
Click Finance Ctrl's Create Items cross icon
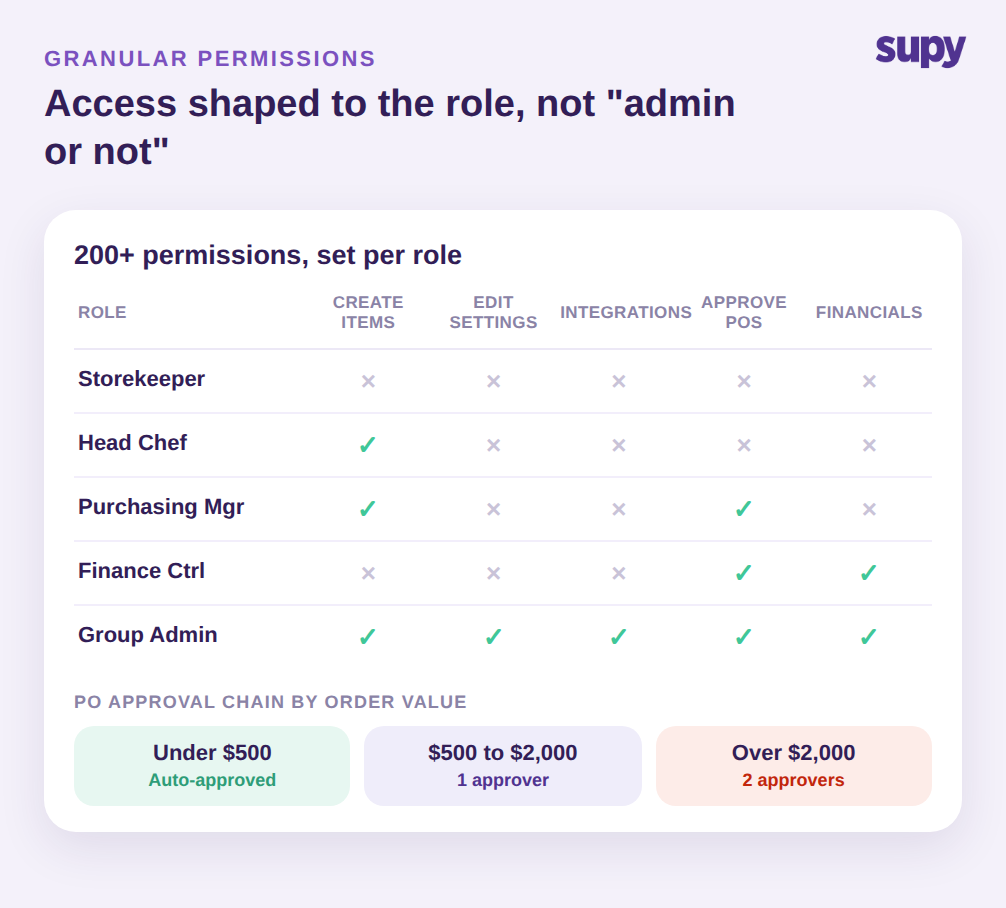point(368,572)
